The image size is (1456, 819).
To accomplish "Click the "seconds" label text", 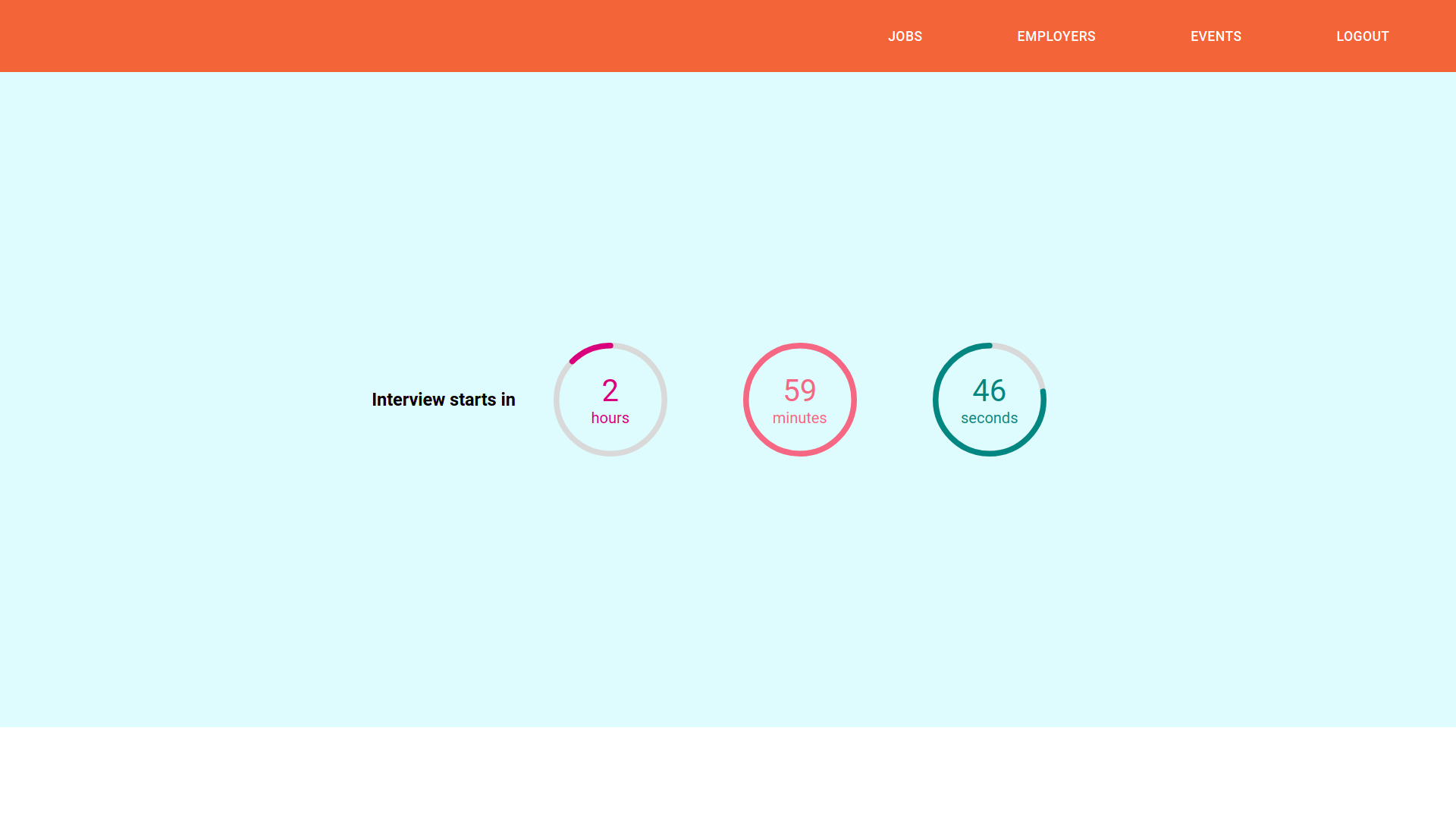I will pos(989,418).
